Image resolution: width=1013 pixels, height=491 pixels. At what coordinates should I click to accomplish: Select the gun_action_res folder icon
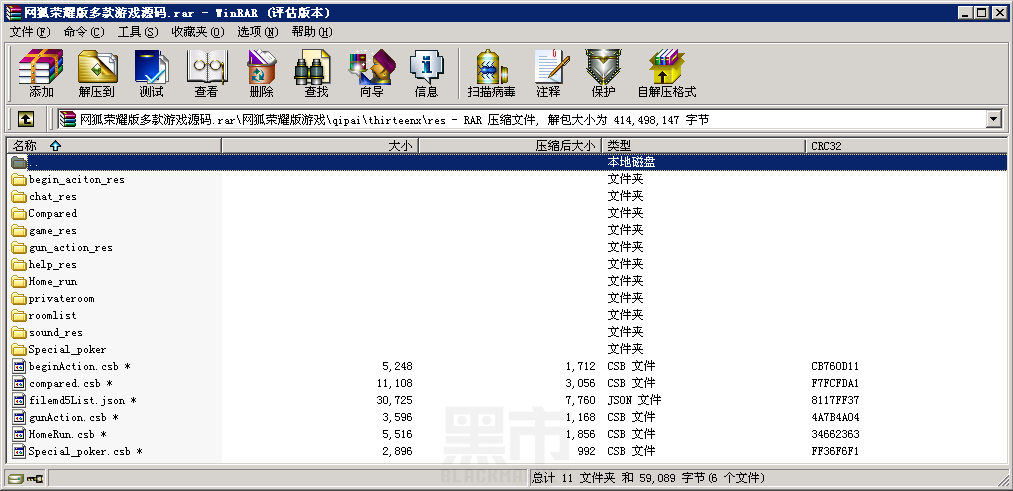(x=19, y=247)
